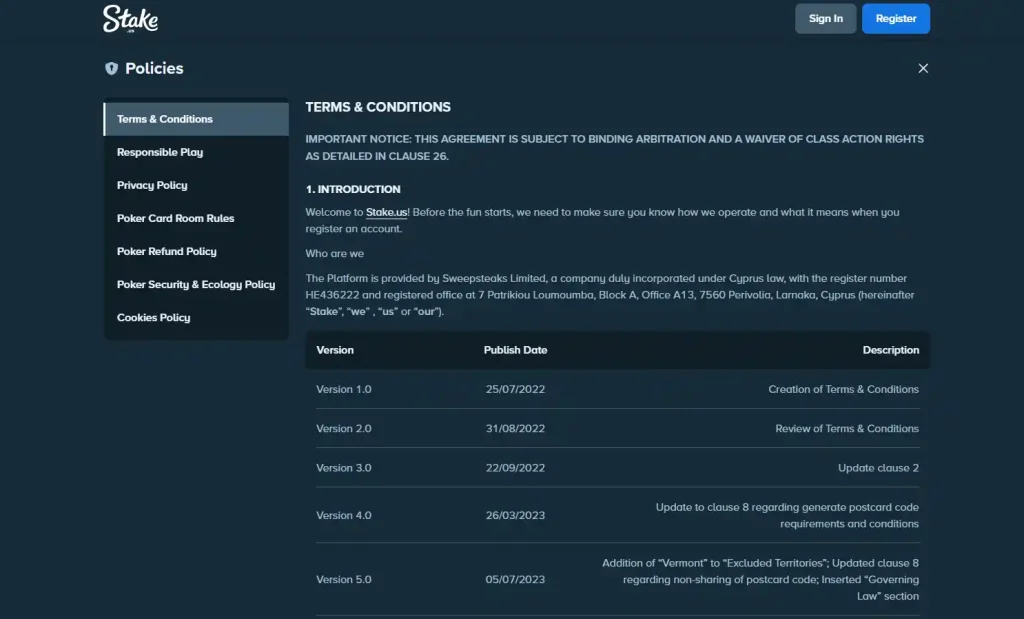Viewport: 1024px width, 619px height.
Task: Click the Version 2.0 cell
Action: (344, 428)
